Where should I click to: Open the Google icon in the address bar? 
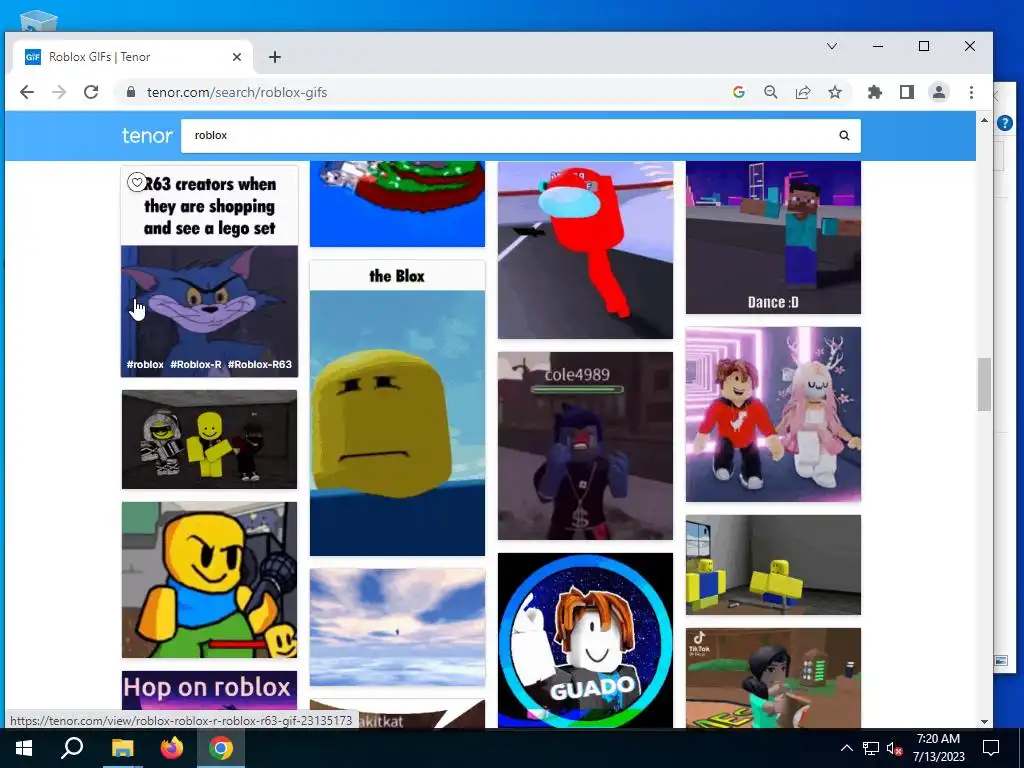pyautogui.click(x=739, y=92)
